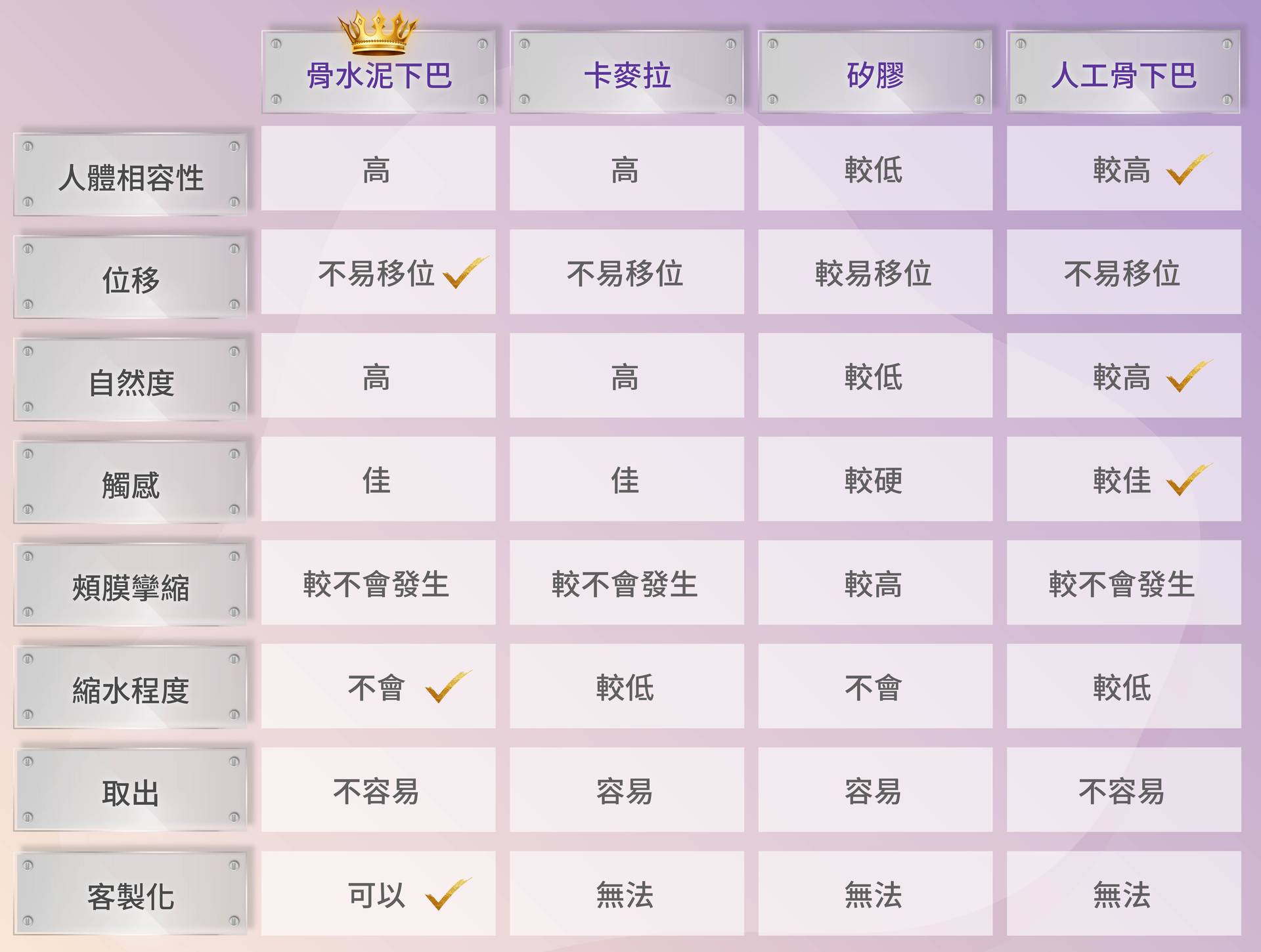Click the 縮水程度 row label
The height and width of the screenshot is (952, 1261).
pyautogui.click(x=131, y=689)
